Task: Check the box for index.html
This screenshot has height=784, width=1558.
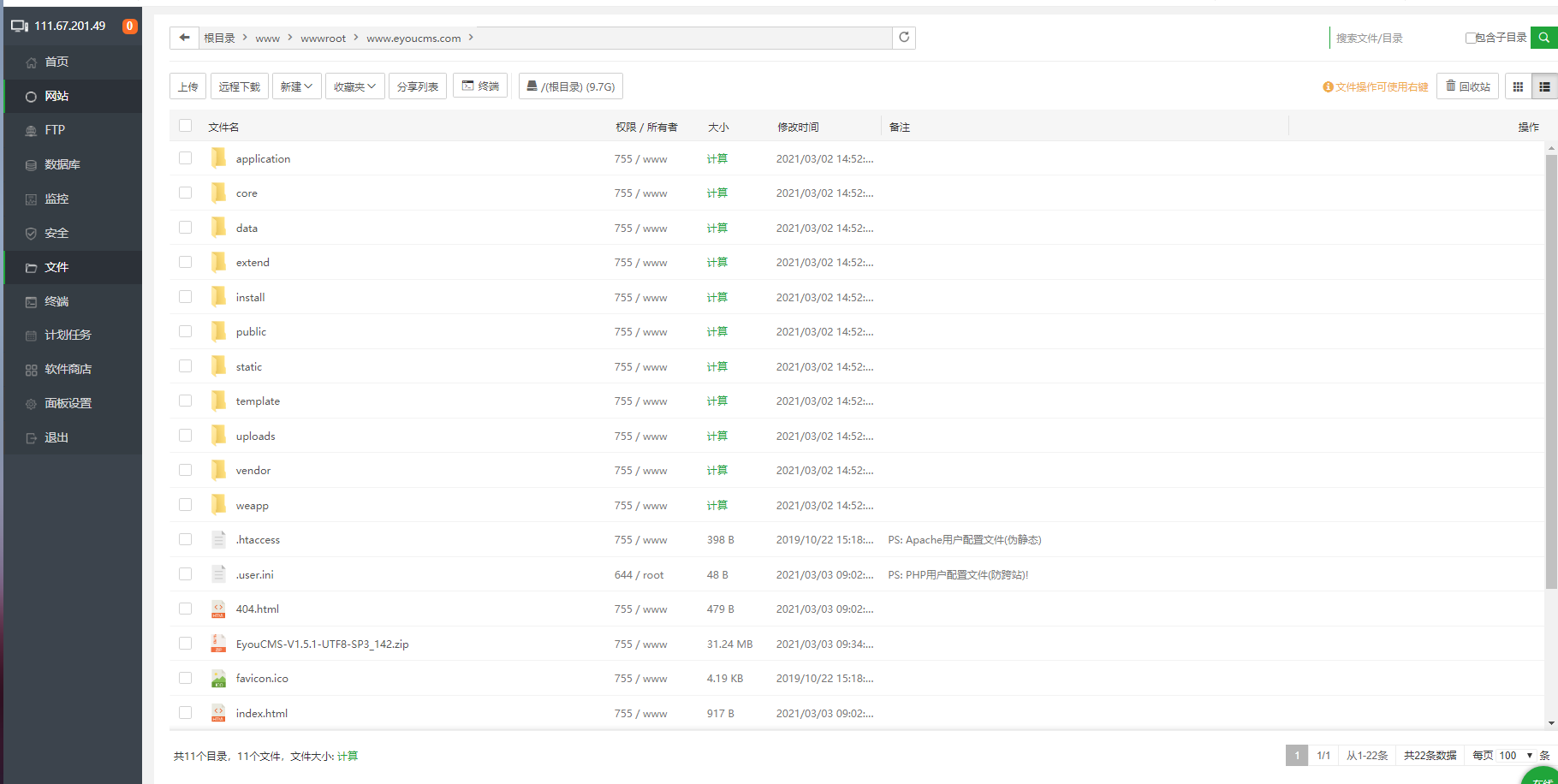Action: [x=185, y=712]
